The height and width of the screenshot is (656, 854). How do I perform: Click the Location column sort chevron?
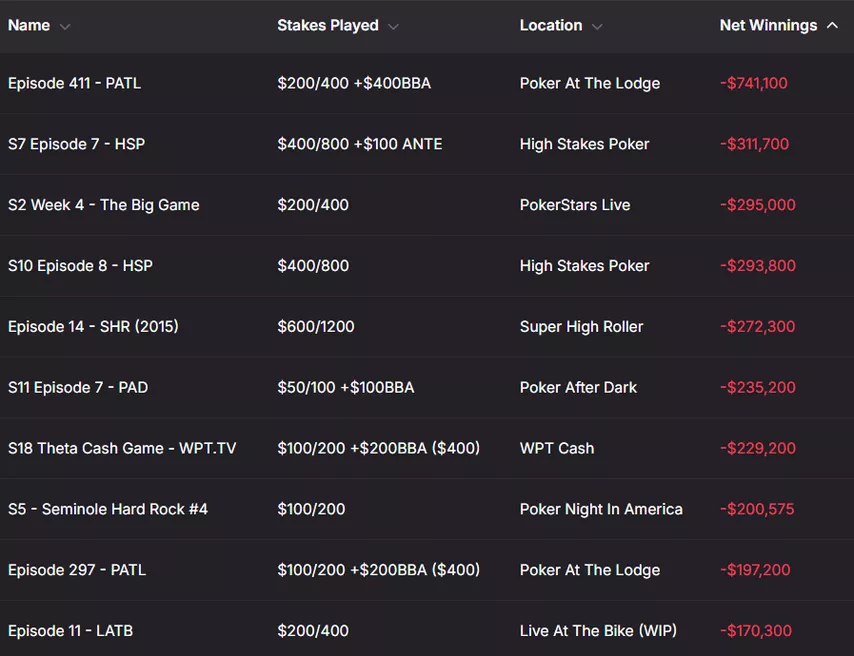point(597,26)
